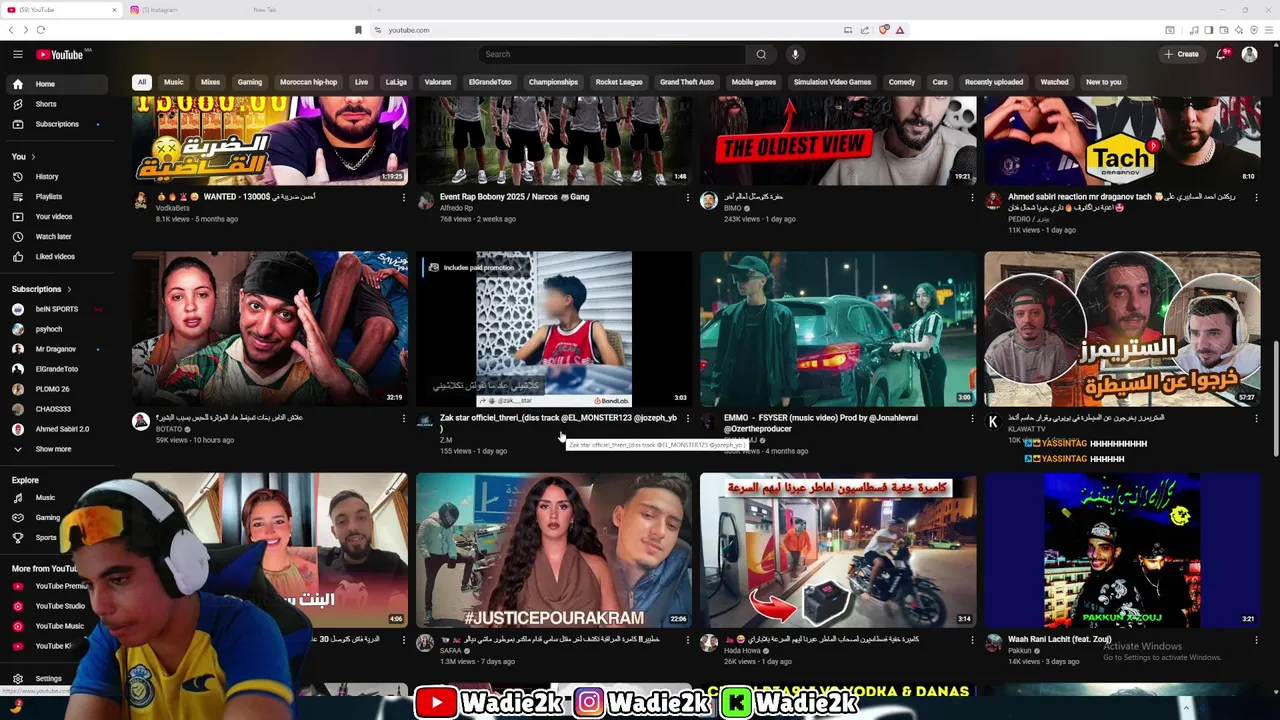Click the search magnifier button
This screenshot has width=1280, height=720.
tap(761, 54)
